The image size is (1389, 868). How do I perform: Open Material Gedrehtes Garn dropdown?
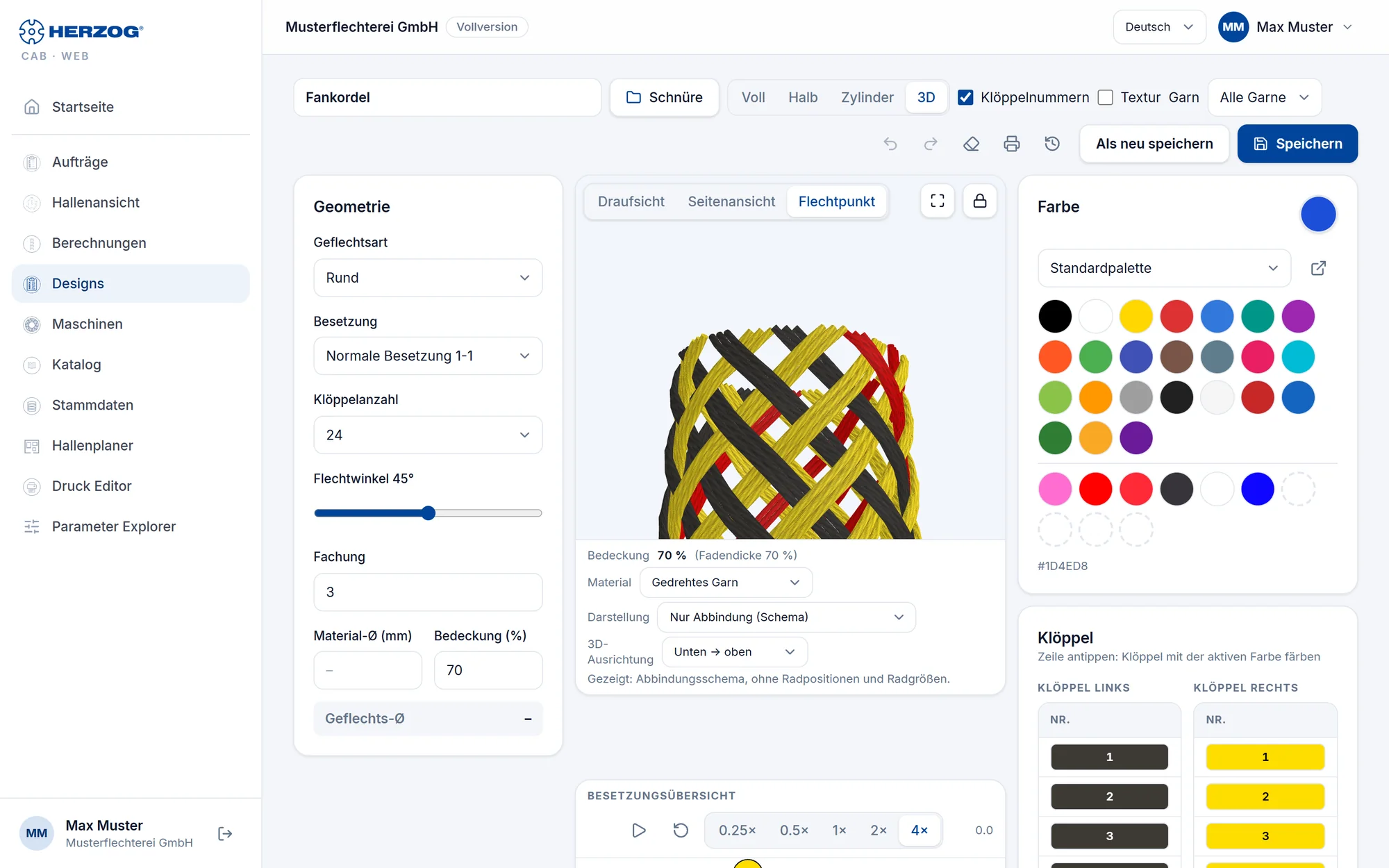tap(726, 583)
